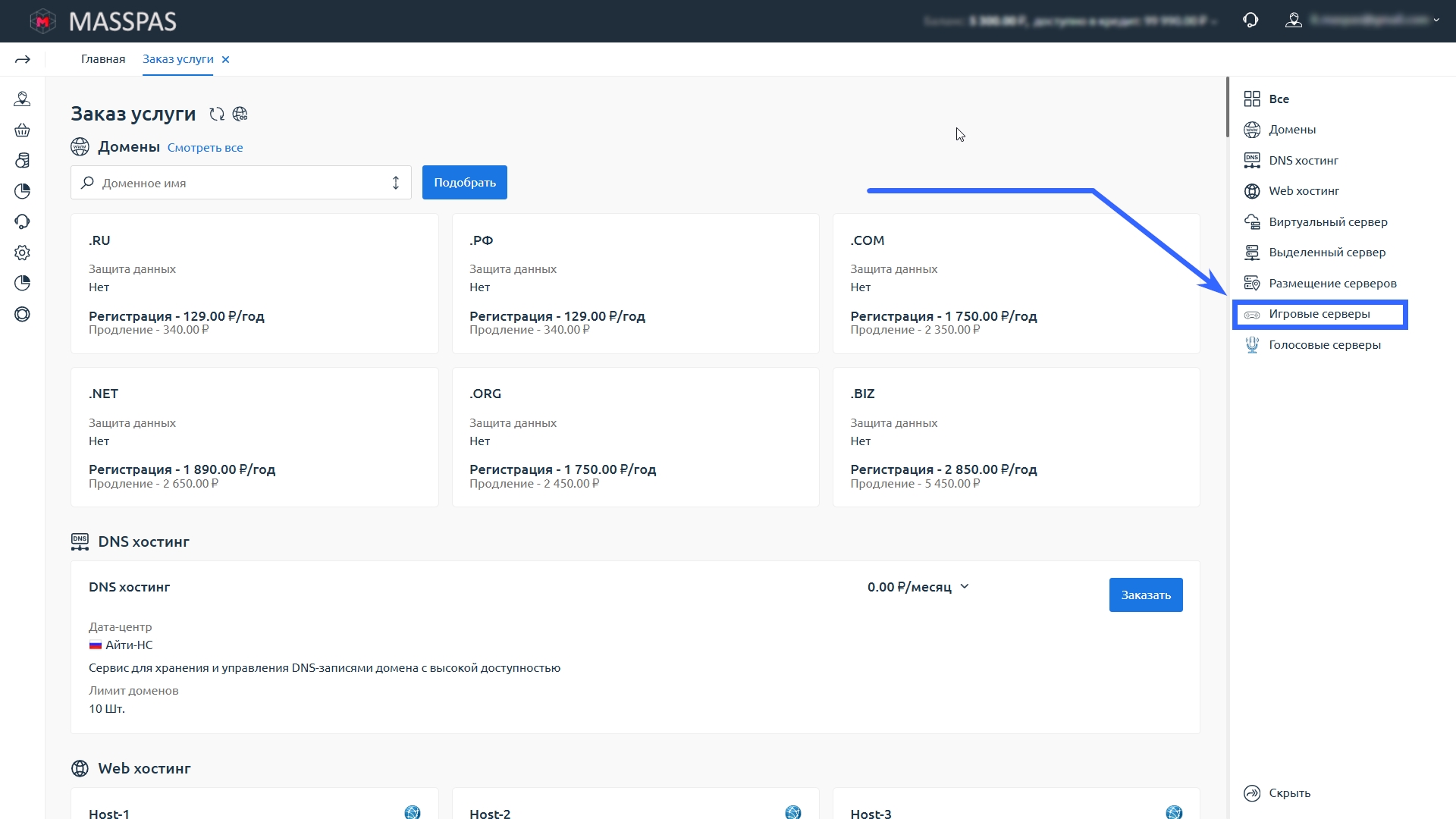Click the settings gear in left sidebar

pyautogui.click(x=22, y=253)
